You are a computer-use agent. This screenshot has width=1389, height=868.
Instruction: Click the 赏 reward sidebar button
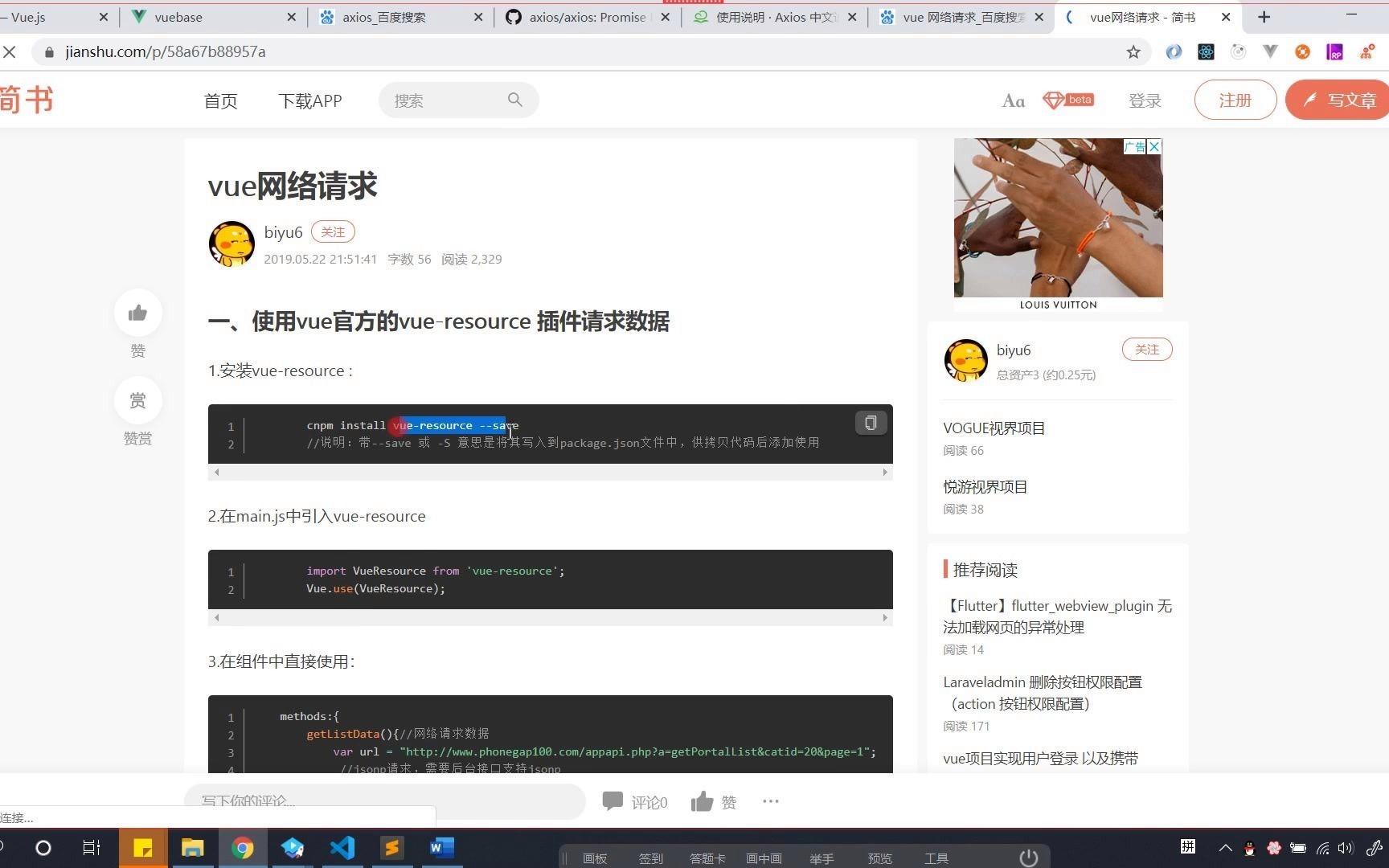point(138,400)
